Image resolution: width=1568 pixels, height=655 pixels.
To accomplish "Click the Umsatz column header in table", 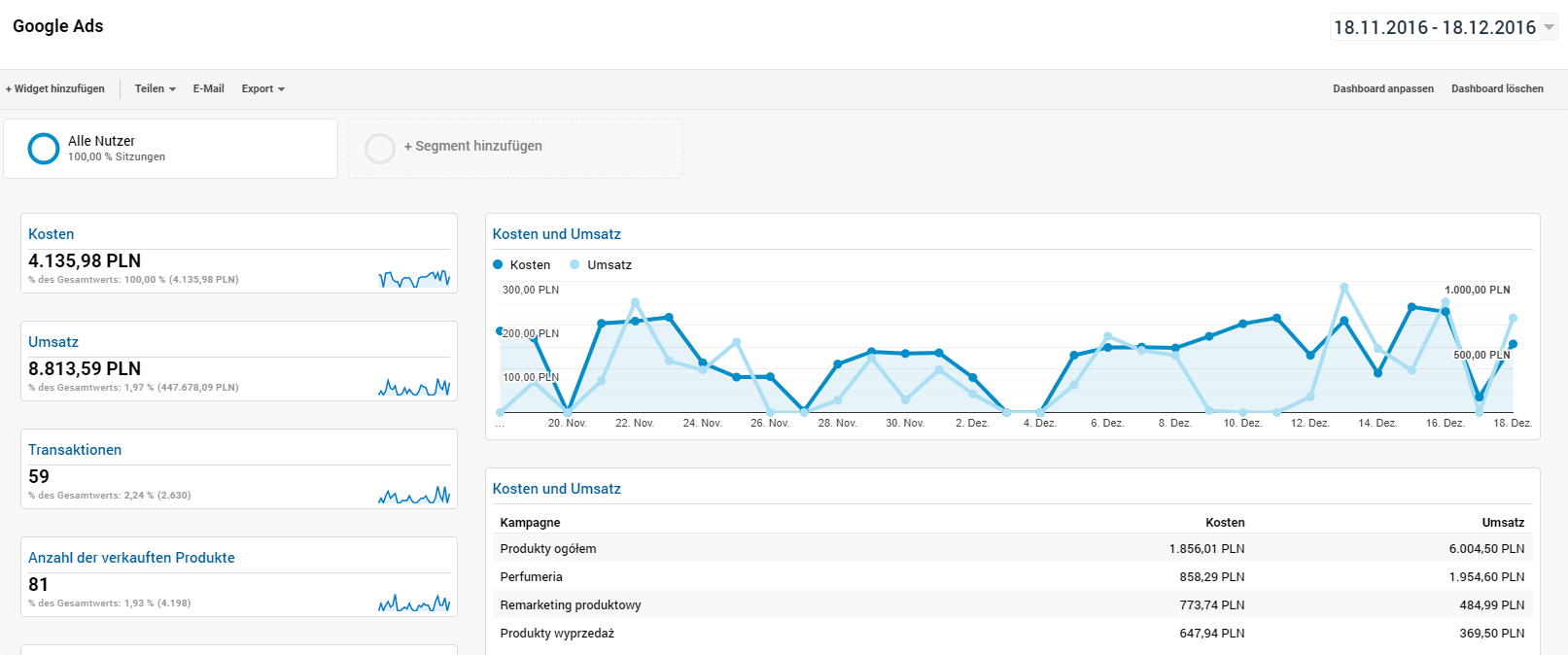I will [x=1503, y=523].
